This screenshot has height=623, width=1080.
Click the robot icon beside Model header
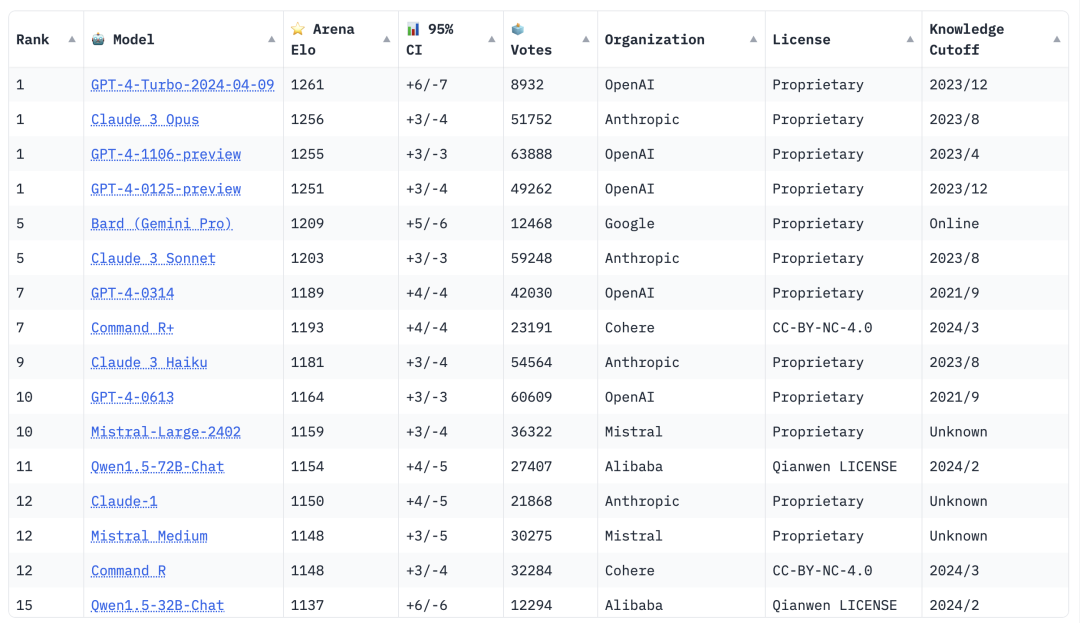click(x=98, y=39)
